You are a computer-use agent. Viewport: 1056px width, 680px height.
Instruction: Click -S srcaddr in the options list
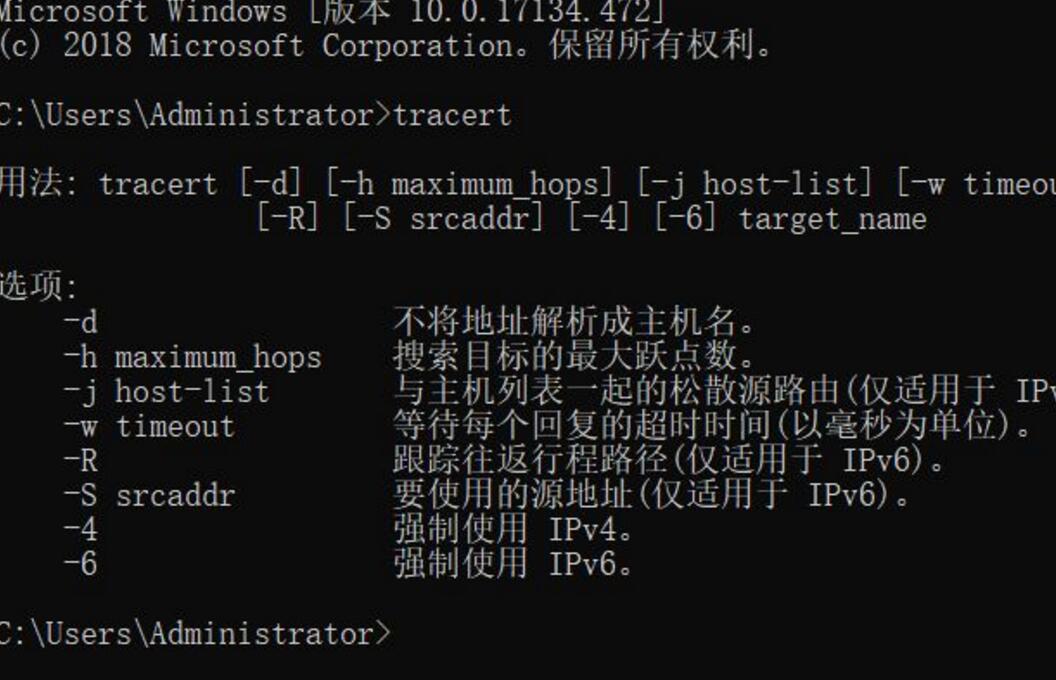tap(149, 495)
